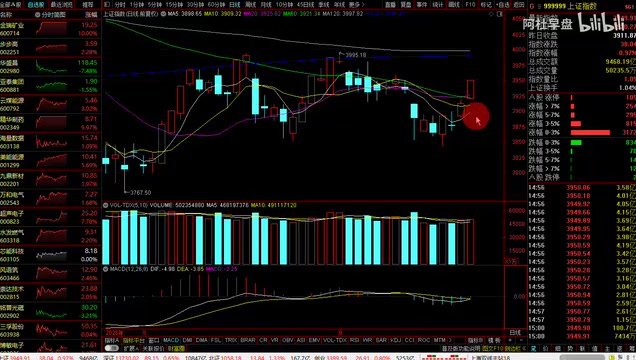The width and height of the screenshot is (636, 360).
Task: Expand the 更多 periods list
Action: pos(357,4)
